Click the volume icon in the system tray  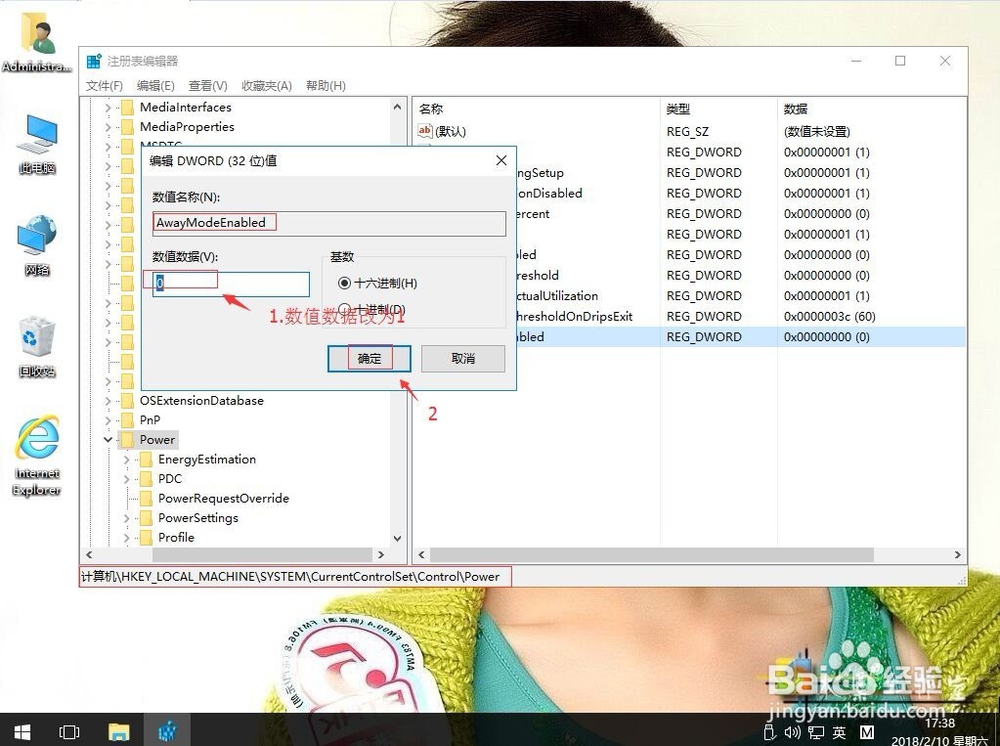coord(793,731)
